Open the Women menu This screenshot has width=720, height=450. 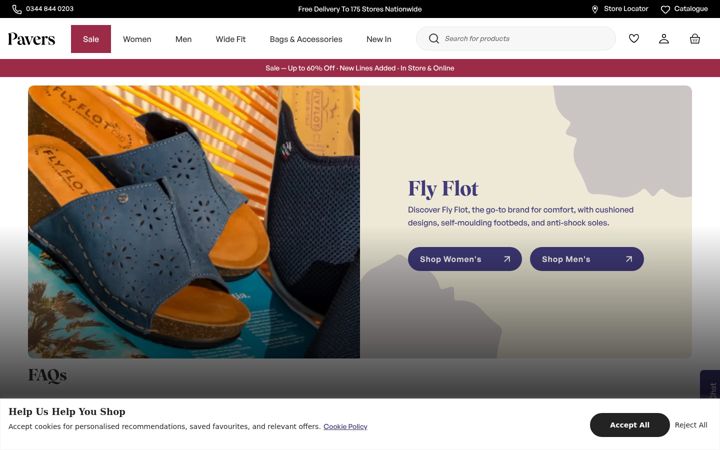click(137, 39)
